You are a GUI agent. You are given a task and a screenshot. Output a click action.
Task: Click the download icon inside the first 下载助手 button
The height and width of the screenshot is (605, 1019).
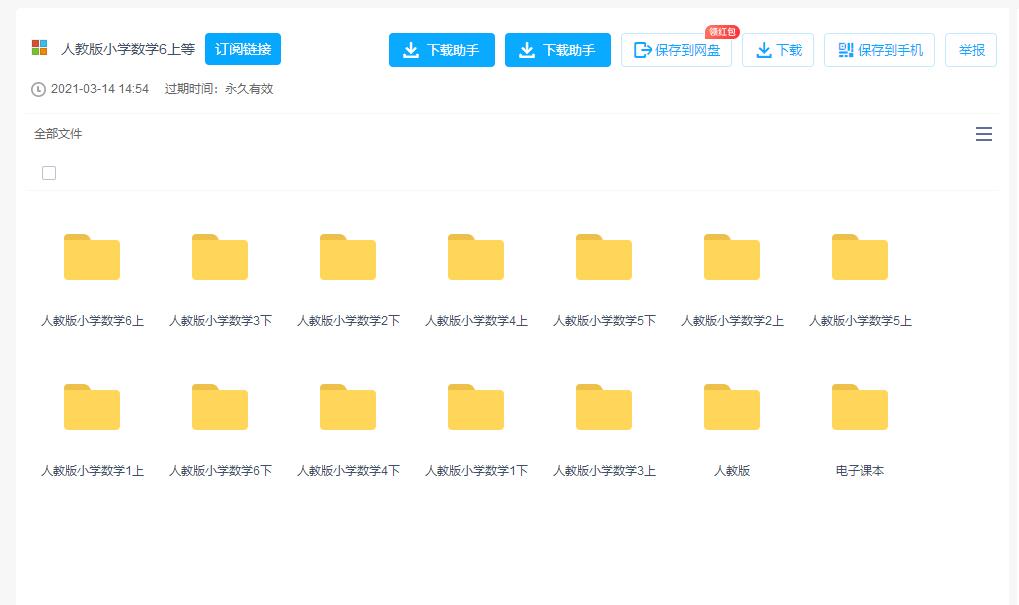tap(413, 50)
